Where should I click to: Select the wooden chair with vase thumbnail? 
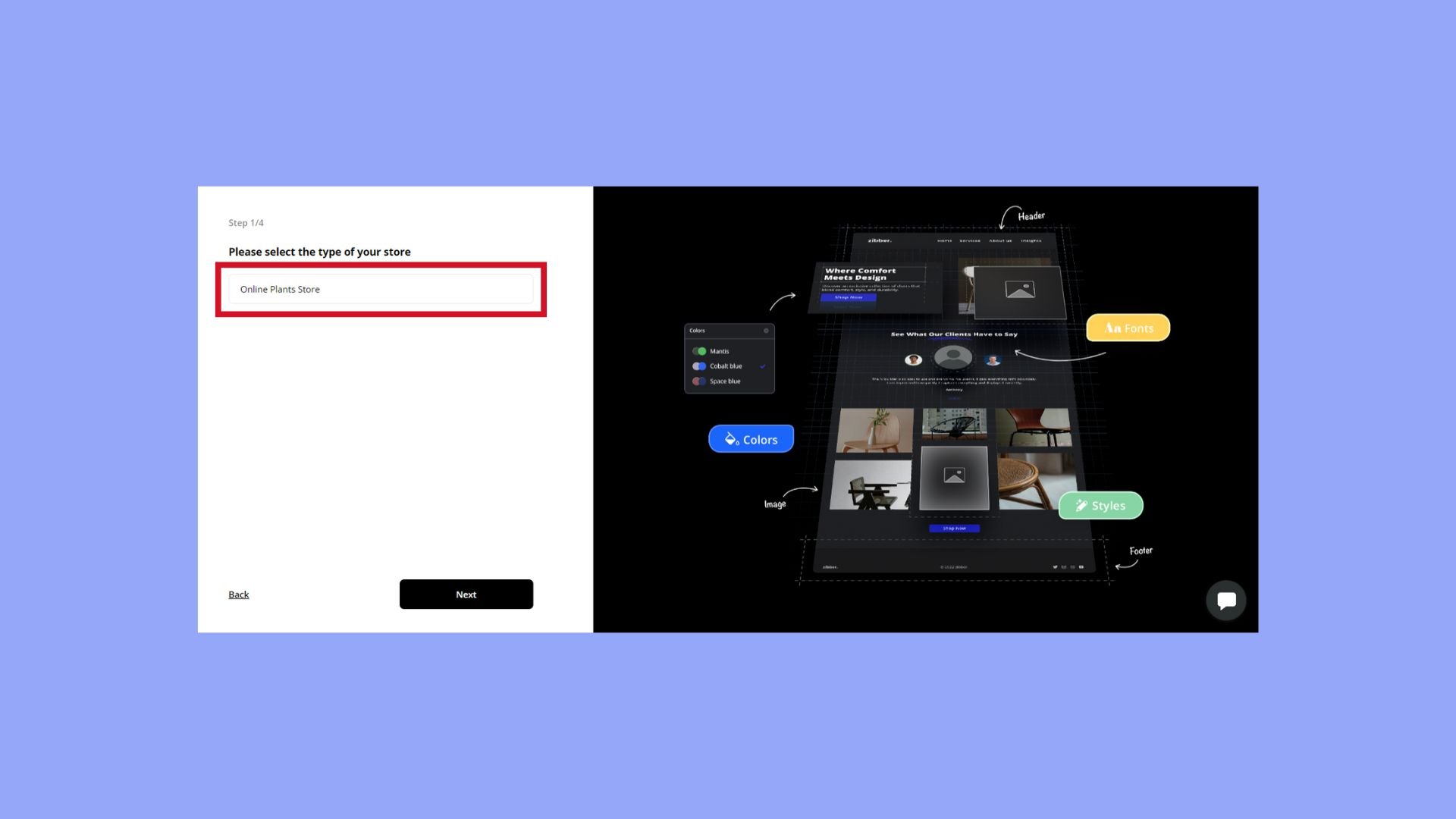pos(875,430)
